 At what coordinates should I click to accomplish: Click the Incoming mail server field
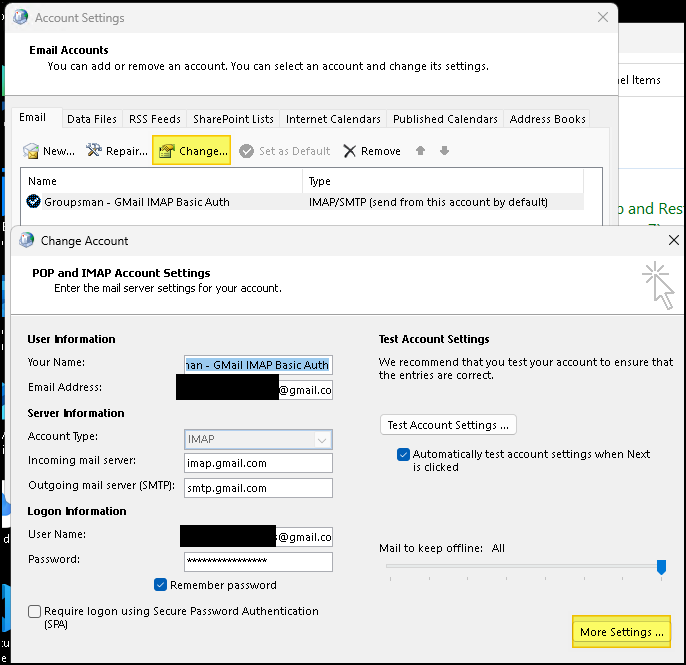[258, 463]
